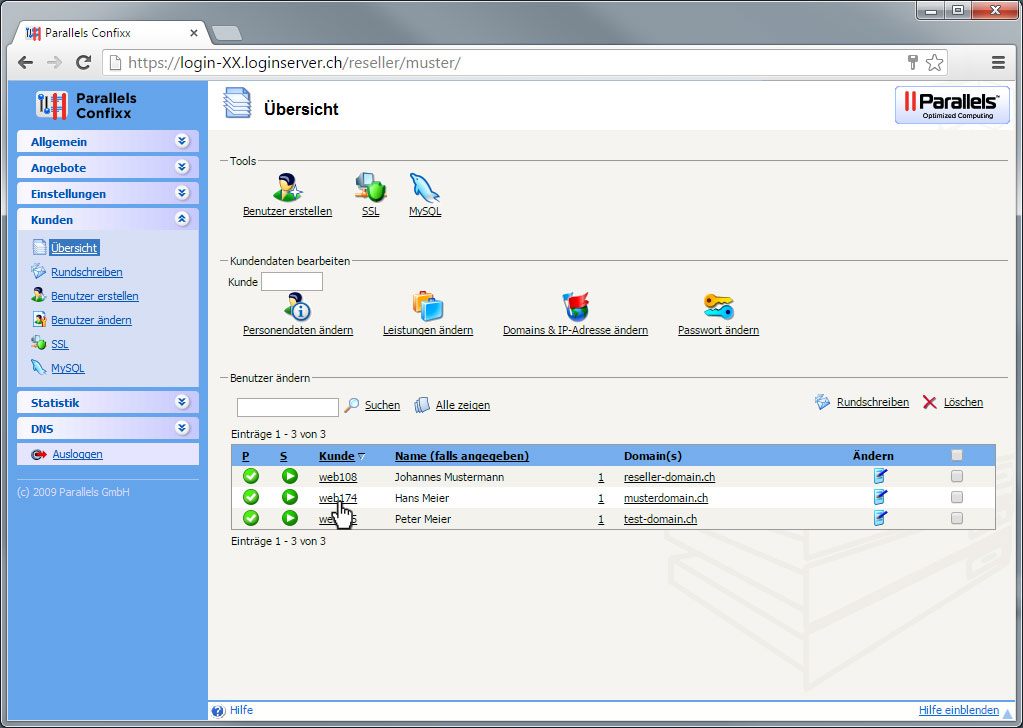1023x728 pixels.
Task: Click the red X Löschen icon
Action: [930, 402]
